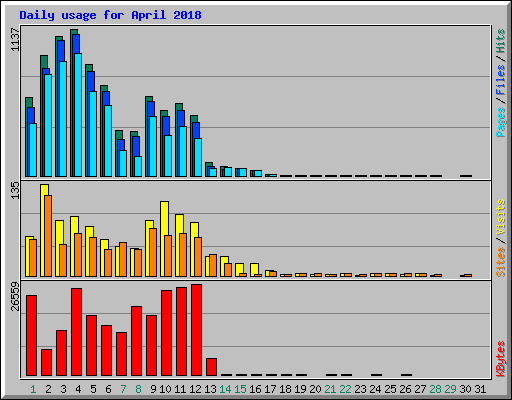The height and width of the screenshot is (400, 512).
Task: Click green day 22 label on x-axis
Action: (x=345, y=389)
